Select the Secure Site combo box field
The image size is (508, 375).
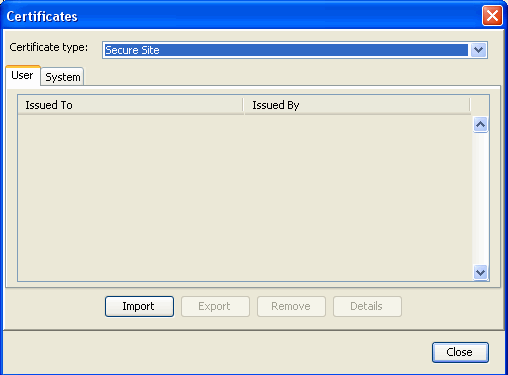pos(295,50)
